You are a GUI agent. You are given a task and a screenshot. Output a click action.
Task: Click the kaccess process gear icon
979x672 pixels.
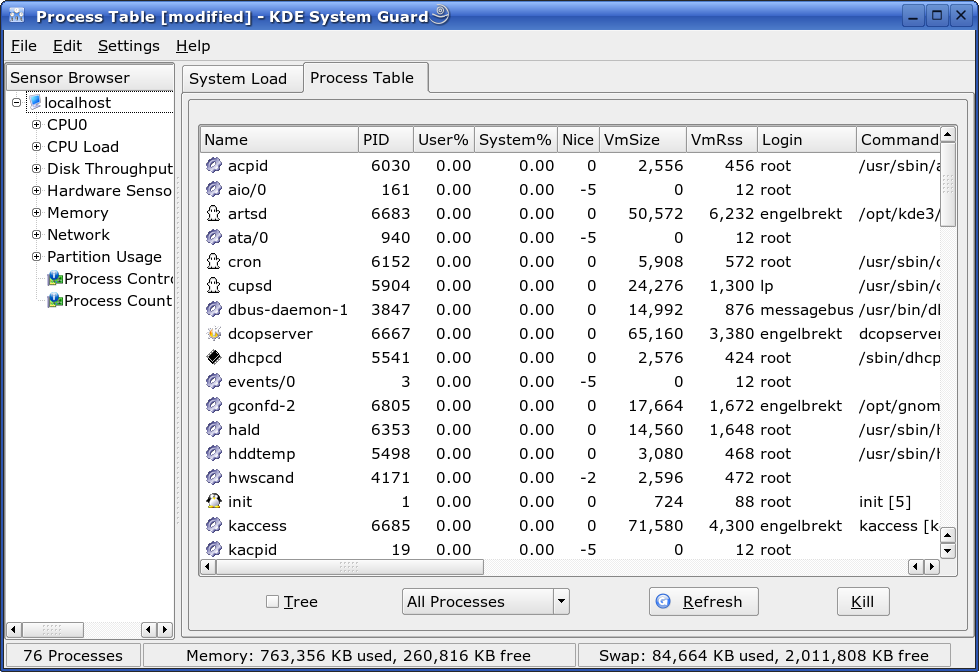coord(214,525)
